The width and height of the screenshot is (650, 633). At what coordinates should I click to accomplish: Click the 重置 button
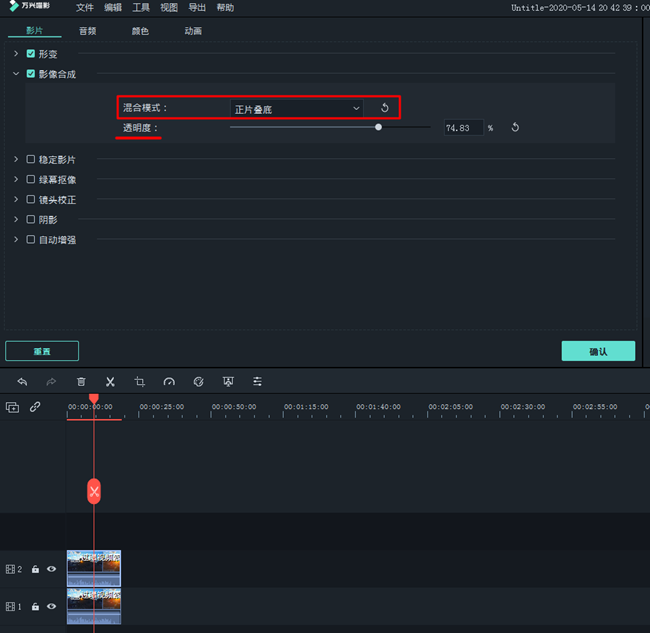42,351
